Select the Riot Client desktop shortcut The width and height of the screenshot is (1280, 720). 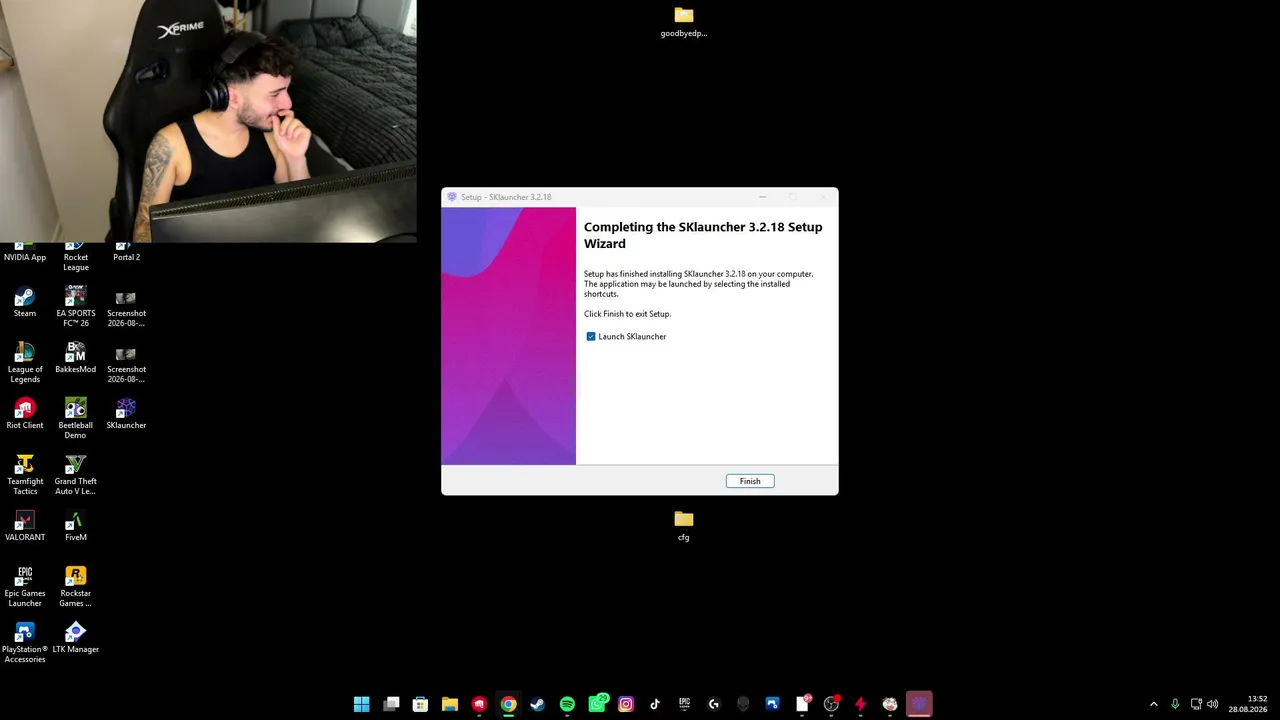[x=25, y=414]
